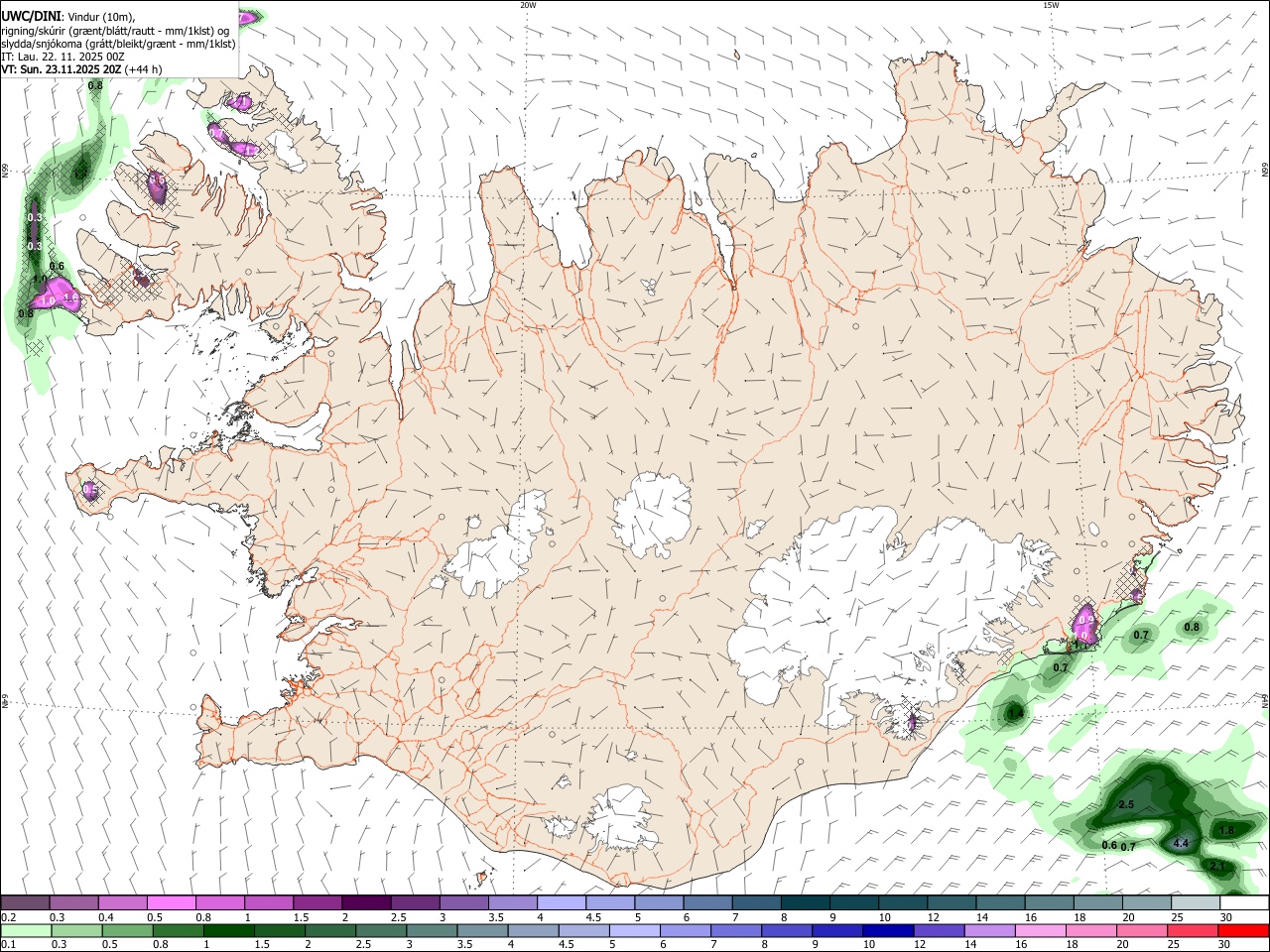
Task: Pick the darkest purple swatch starting at 2 in snow legend
Action: click(x=365, y=902)
